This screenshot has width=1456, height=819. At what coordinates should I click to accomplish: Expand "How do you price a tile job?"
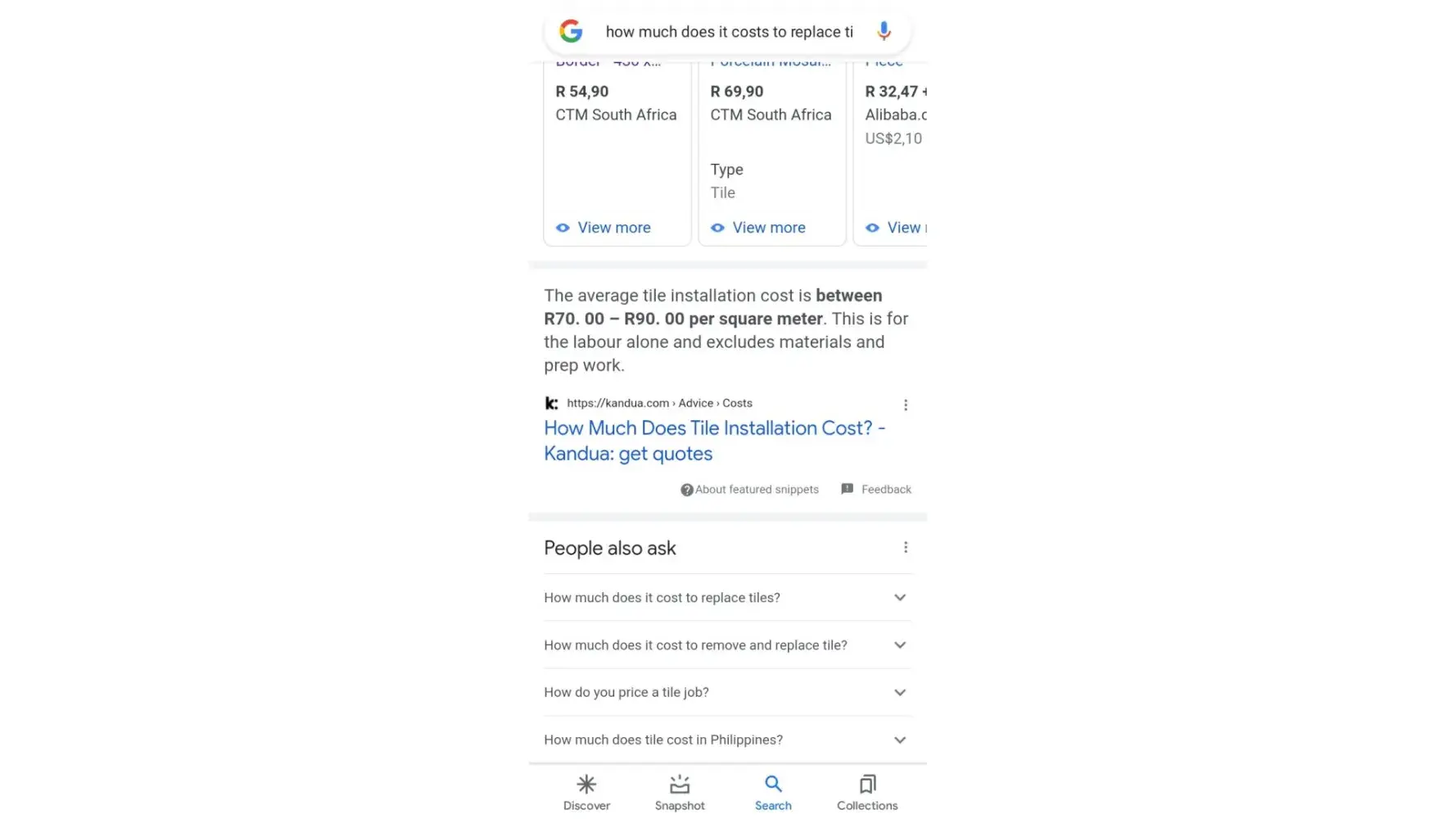[x=899, y=693]
